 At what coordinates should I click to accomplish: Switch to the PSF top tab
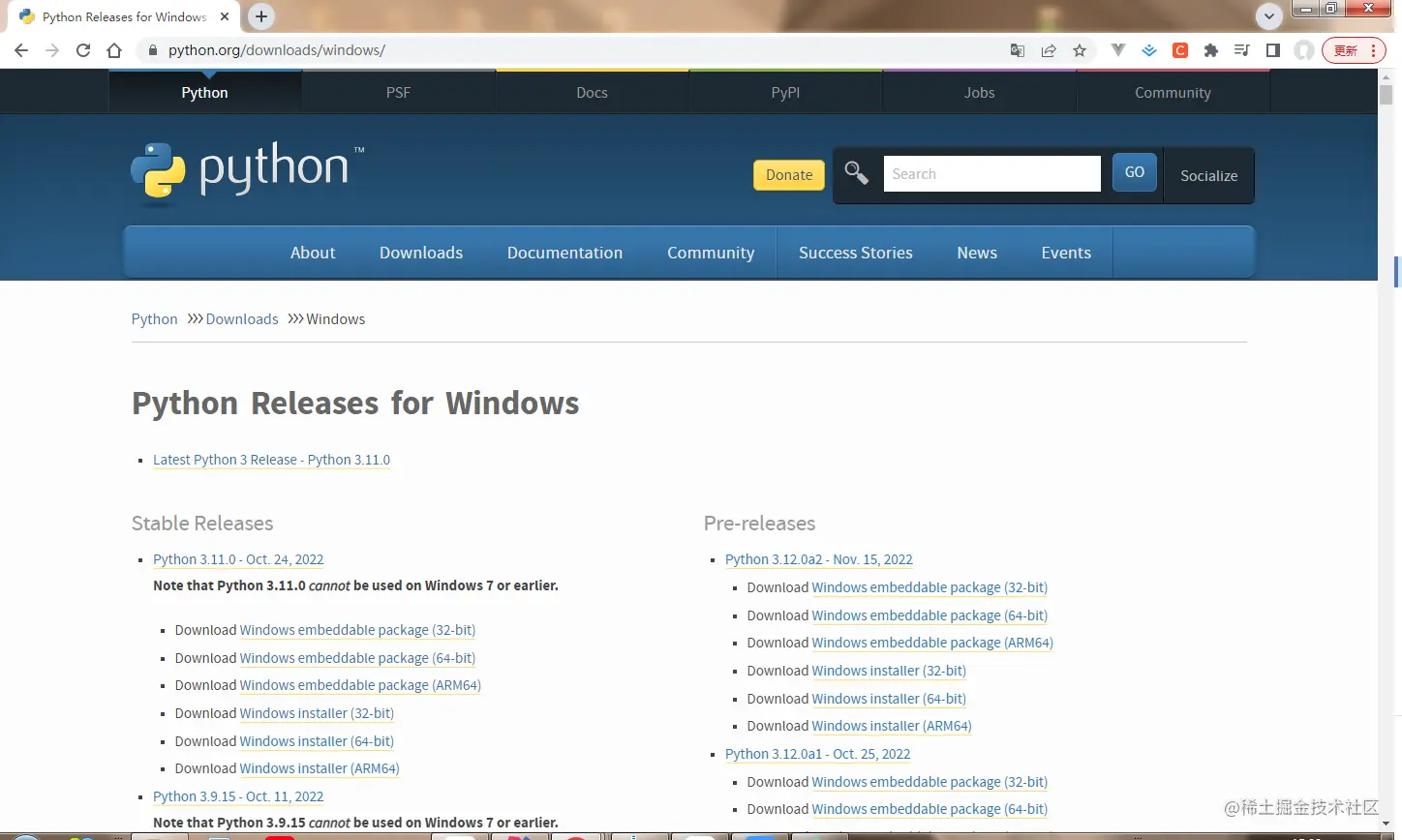click(398, 93)
